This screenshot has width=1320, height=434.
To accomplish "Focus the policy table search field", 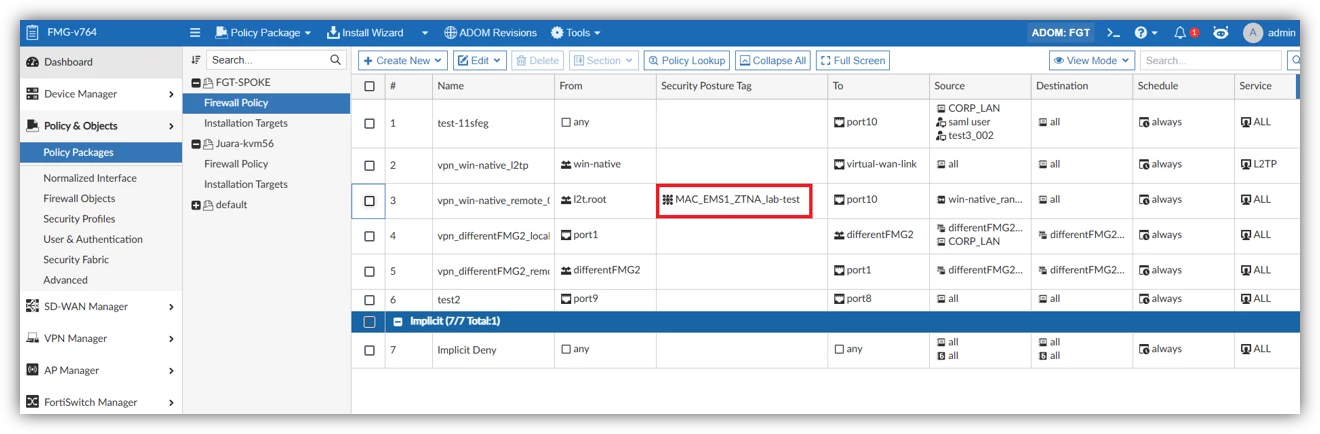I will tap(1212, 61).
